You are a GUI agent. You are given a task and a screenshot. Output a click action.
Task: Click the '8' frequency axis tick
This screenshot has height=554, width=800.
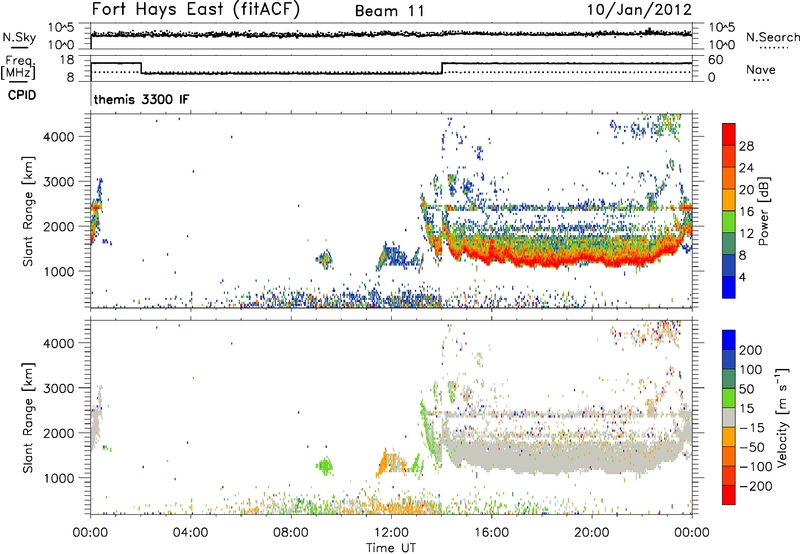(71, 78)
